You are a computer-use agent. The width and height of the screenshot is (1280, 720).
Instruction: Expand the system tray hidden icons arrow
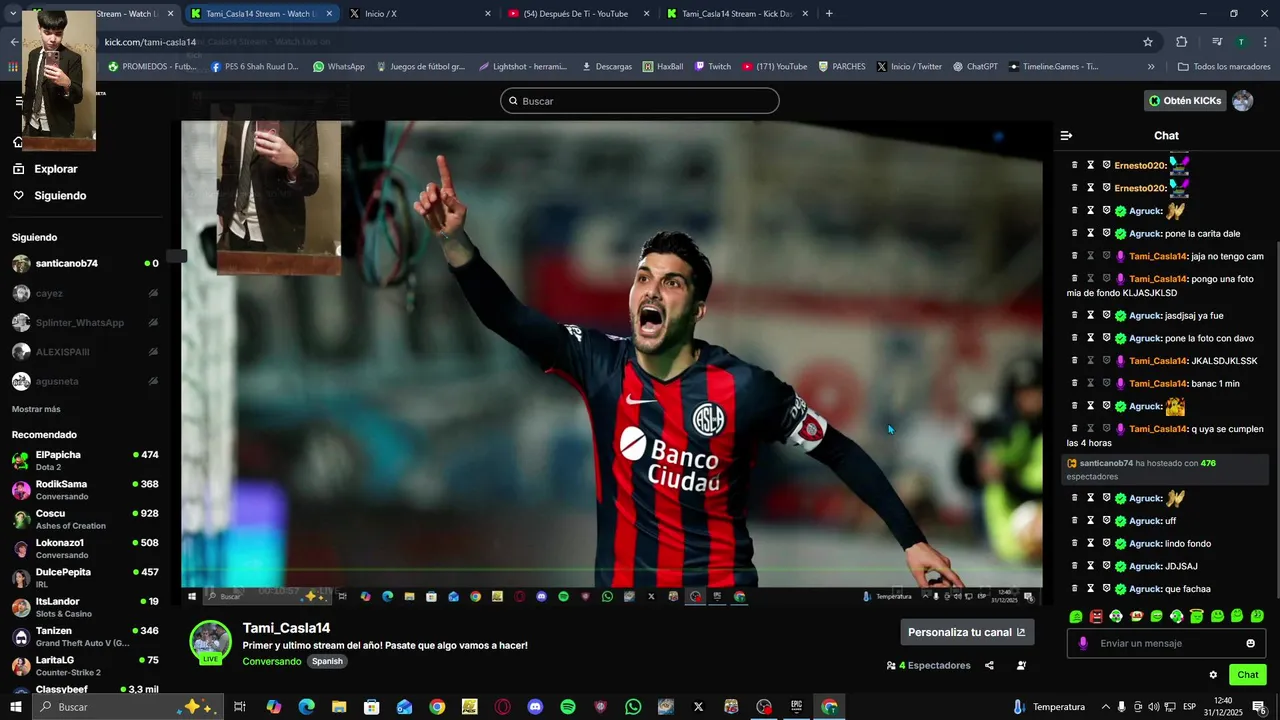pos(1105,707)
